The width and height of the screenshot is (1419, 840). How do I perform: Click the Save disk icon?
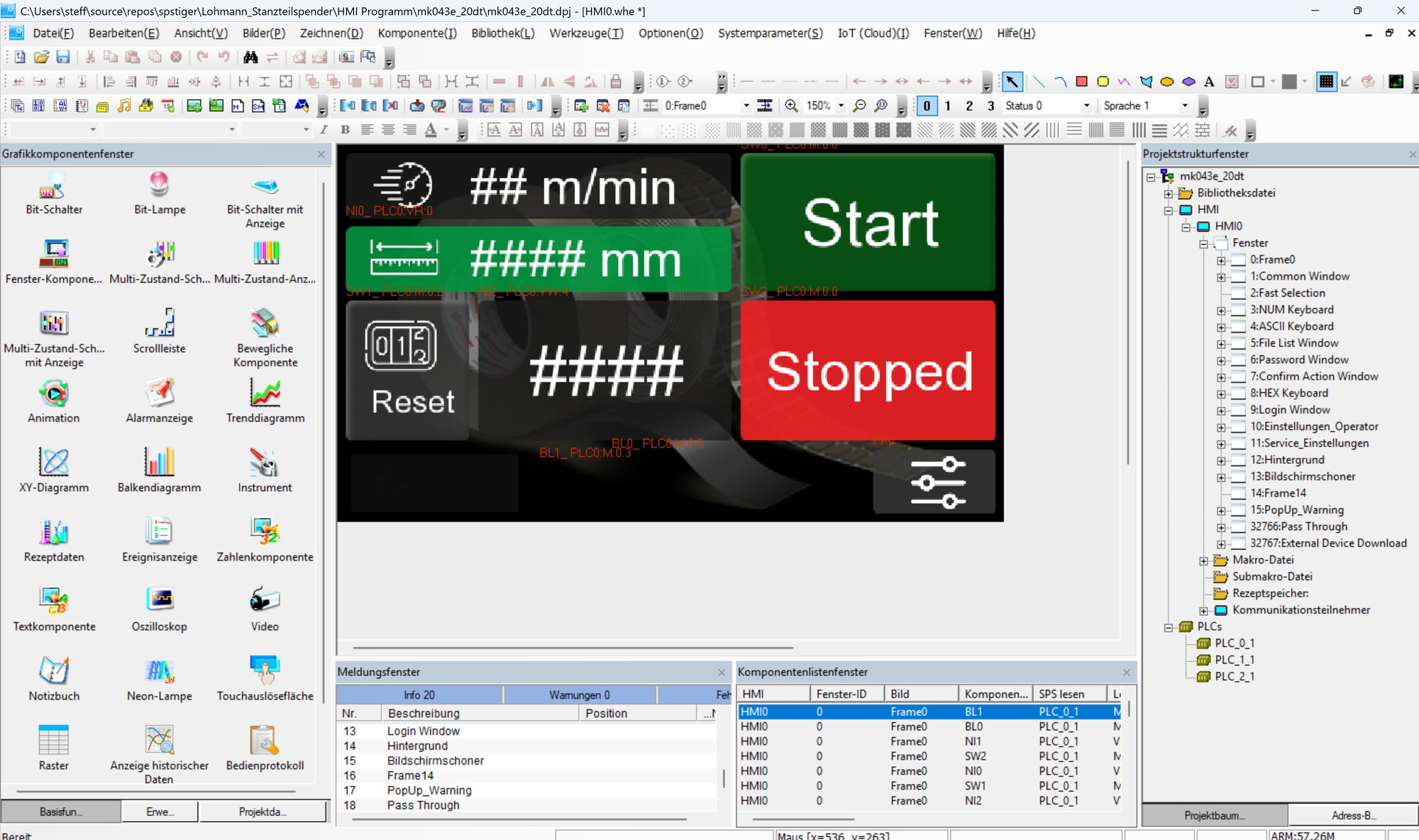(x=62, y=57)
